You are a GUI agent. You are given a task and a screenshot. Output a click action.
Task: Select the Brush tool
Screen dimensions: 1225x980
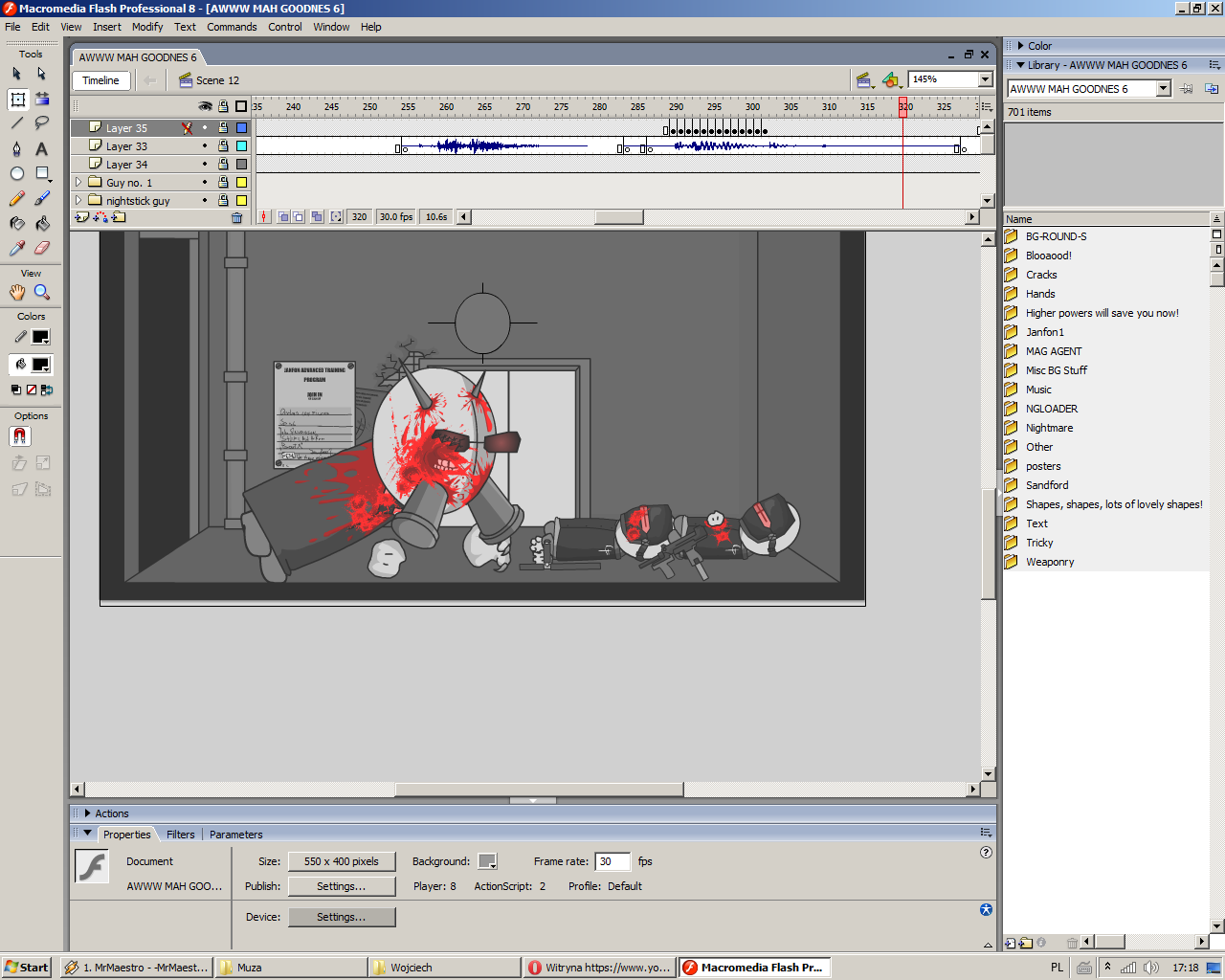[x=42, y=198]
